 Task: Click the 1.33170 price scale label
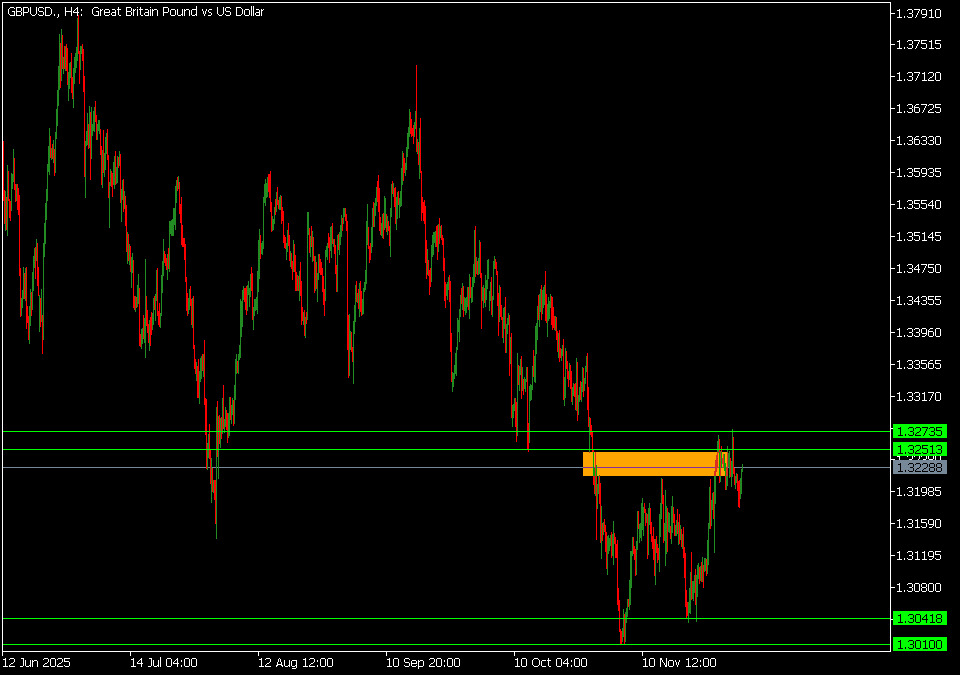[x=921, y=396]
